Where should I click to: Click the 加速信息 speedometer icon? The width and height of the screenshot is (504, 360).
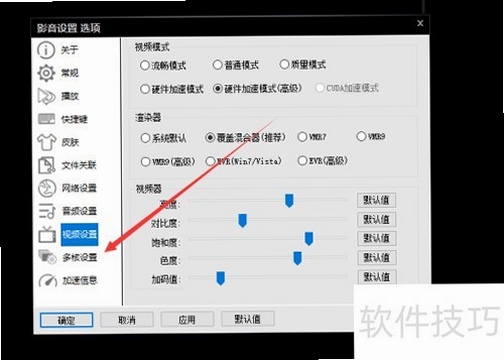click(x=48, y=280)
